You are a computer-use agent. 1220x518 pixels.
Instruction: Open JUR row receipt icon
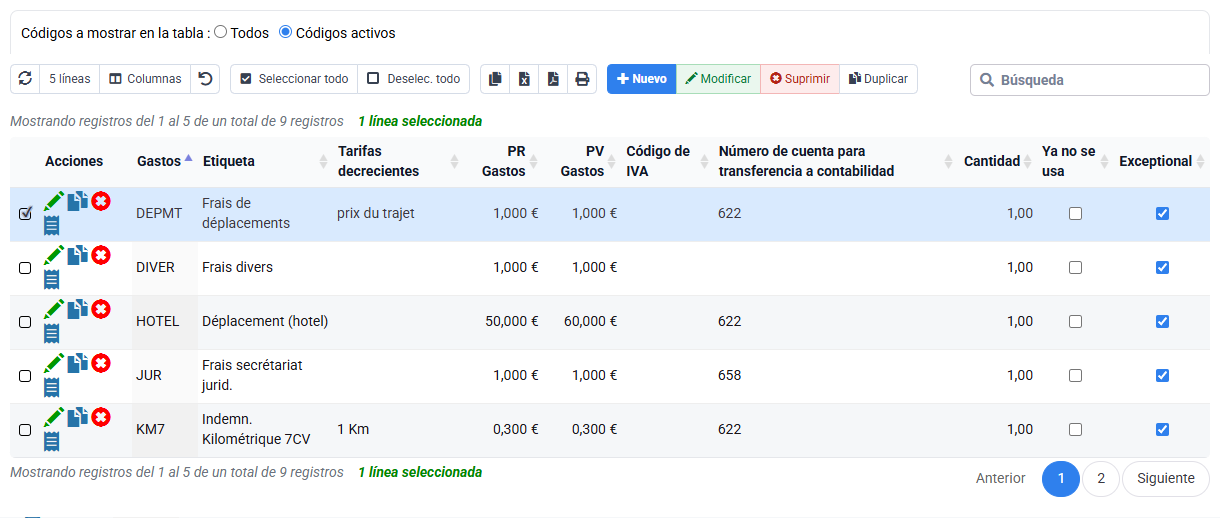[x=52, y=387]
